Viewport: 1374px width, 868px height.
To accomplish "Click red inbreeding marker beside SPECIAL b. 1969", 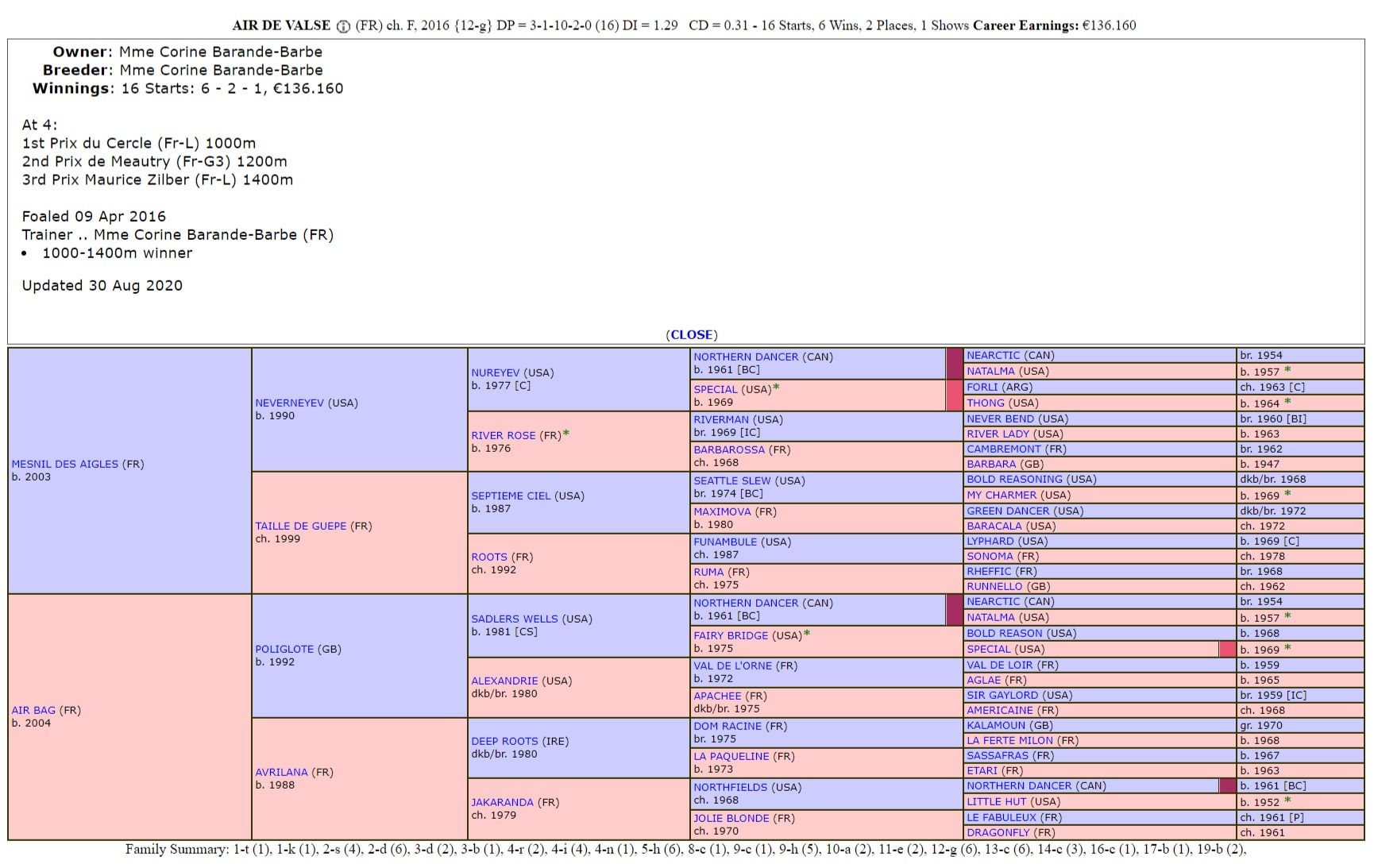I will 1228,649.
